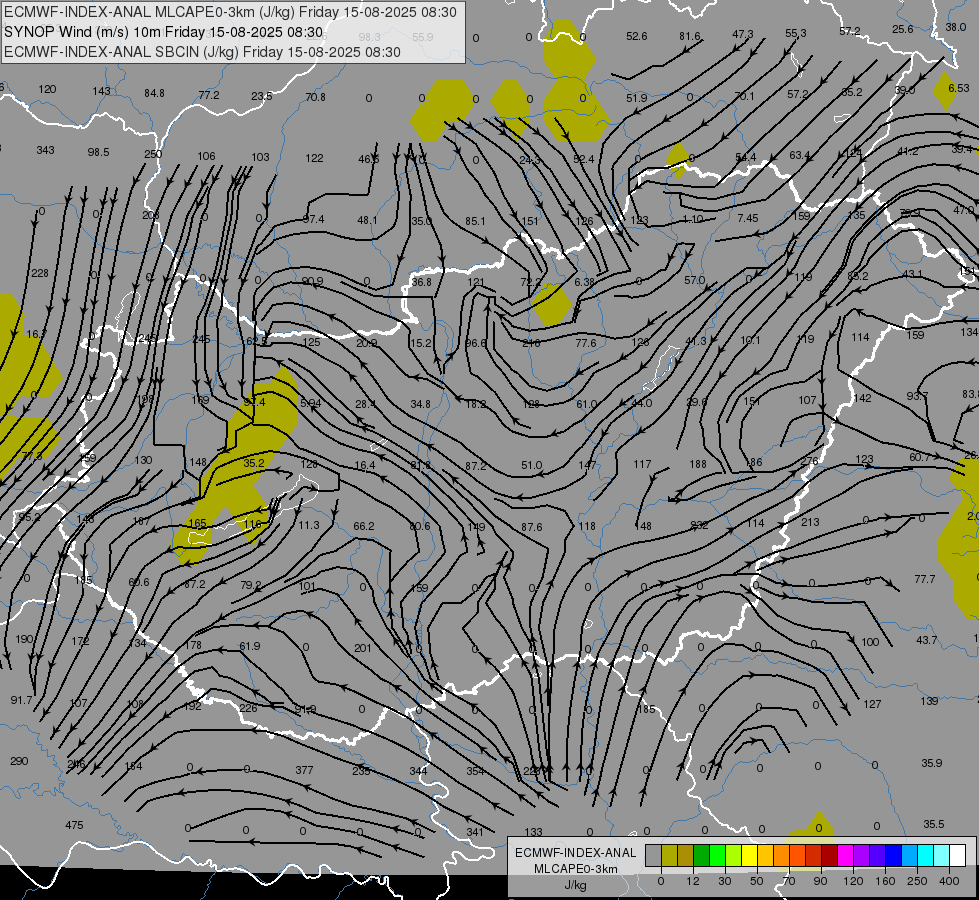
Task: Click the map value 133
Action: point(533,832)
